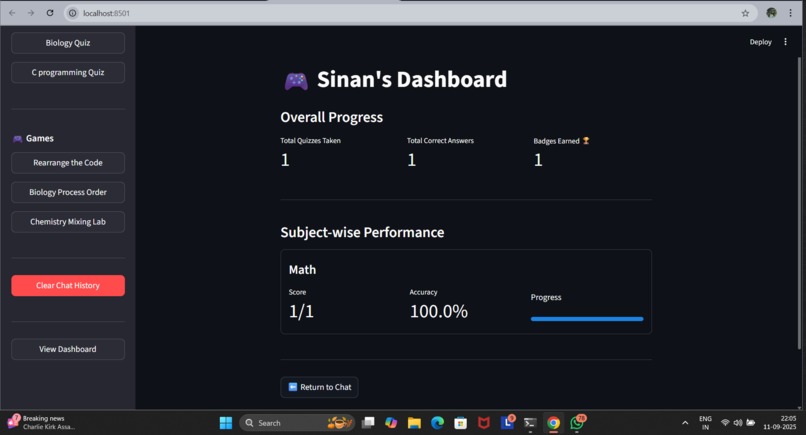Image resolution: width=806 pixels, height=435 pixels.
Task: Click the trophy icon next to Badges Earned
Action: pyautogui.click(x=585, y=141)
